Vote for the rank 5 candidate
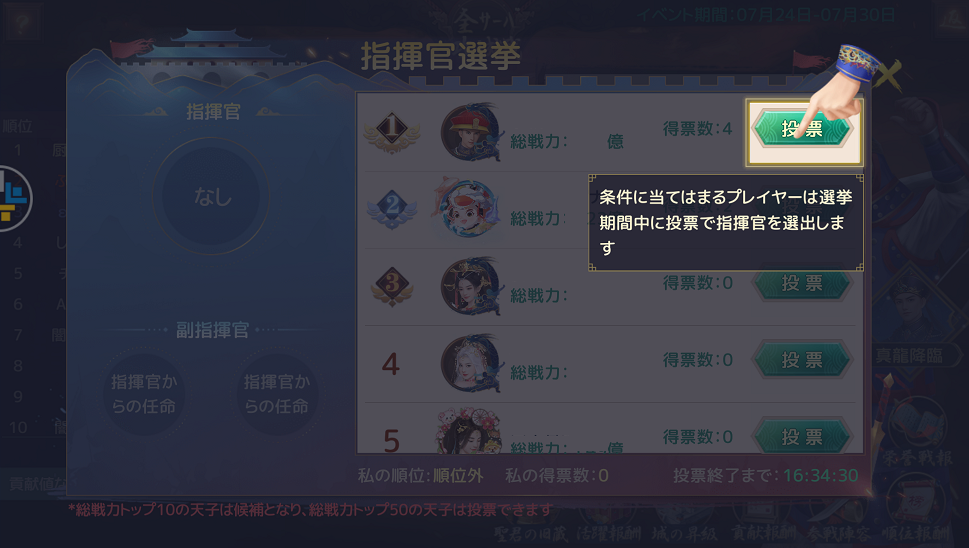Viewport: 969px width, 548px height. coord(802,437)
